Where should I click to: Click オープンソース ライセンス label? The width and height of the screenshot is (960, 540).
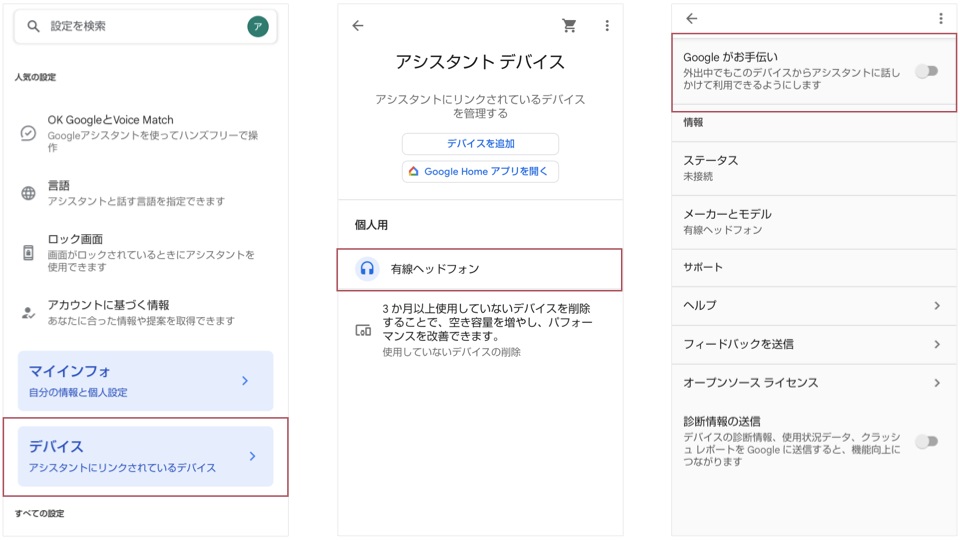pyautogui.click(x=751, y=383)
